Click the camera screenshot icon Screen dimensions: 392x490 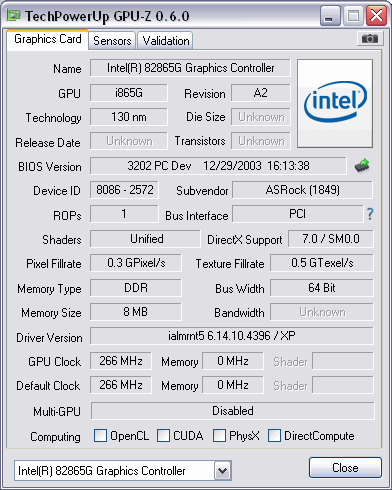click(370, 39)
